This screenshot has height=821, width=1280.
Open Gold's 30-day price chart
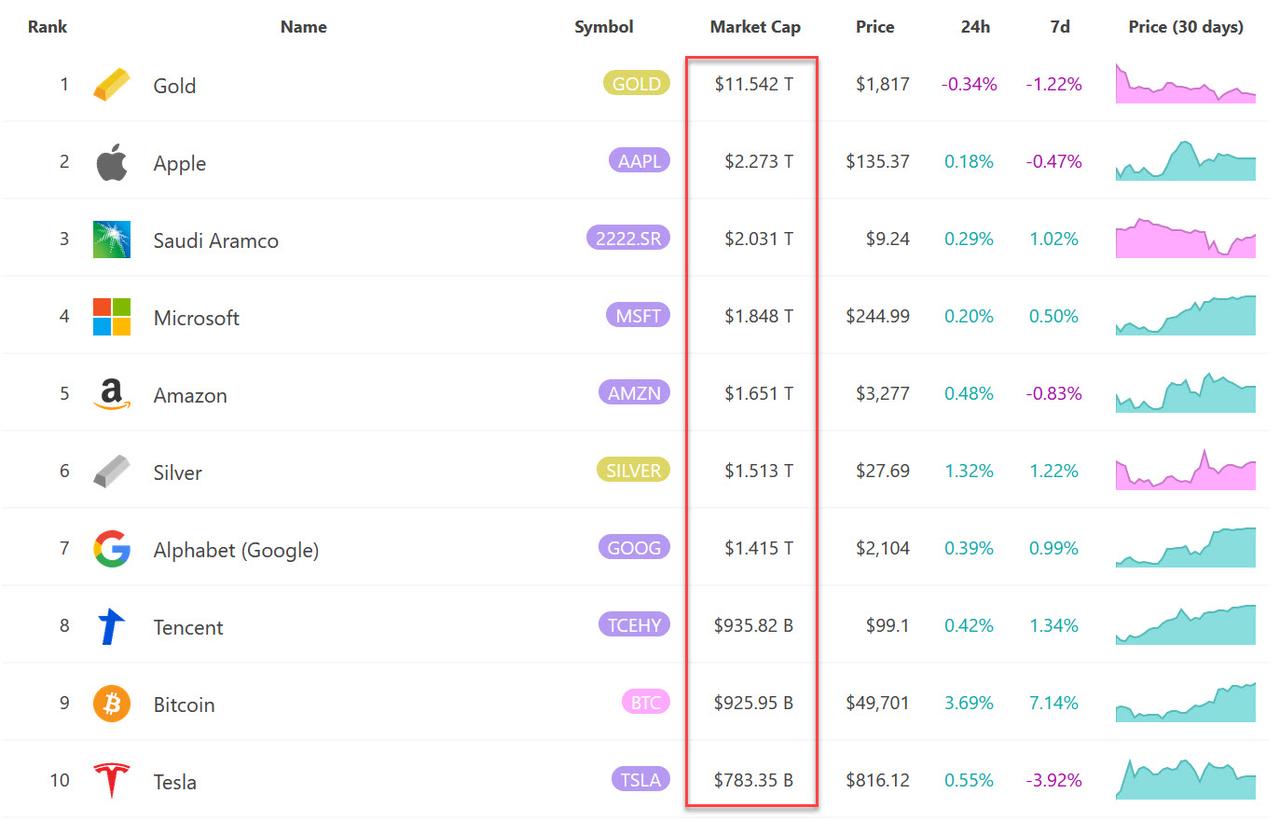tap(1186, 84)
